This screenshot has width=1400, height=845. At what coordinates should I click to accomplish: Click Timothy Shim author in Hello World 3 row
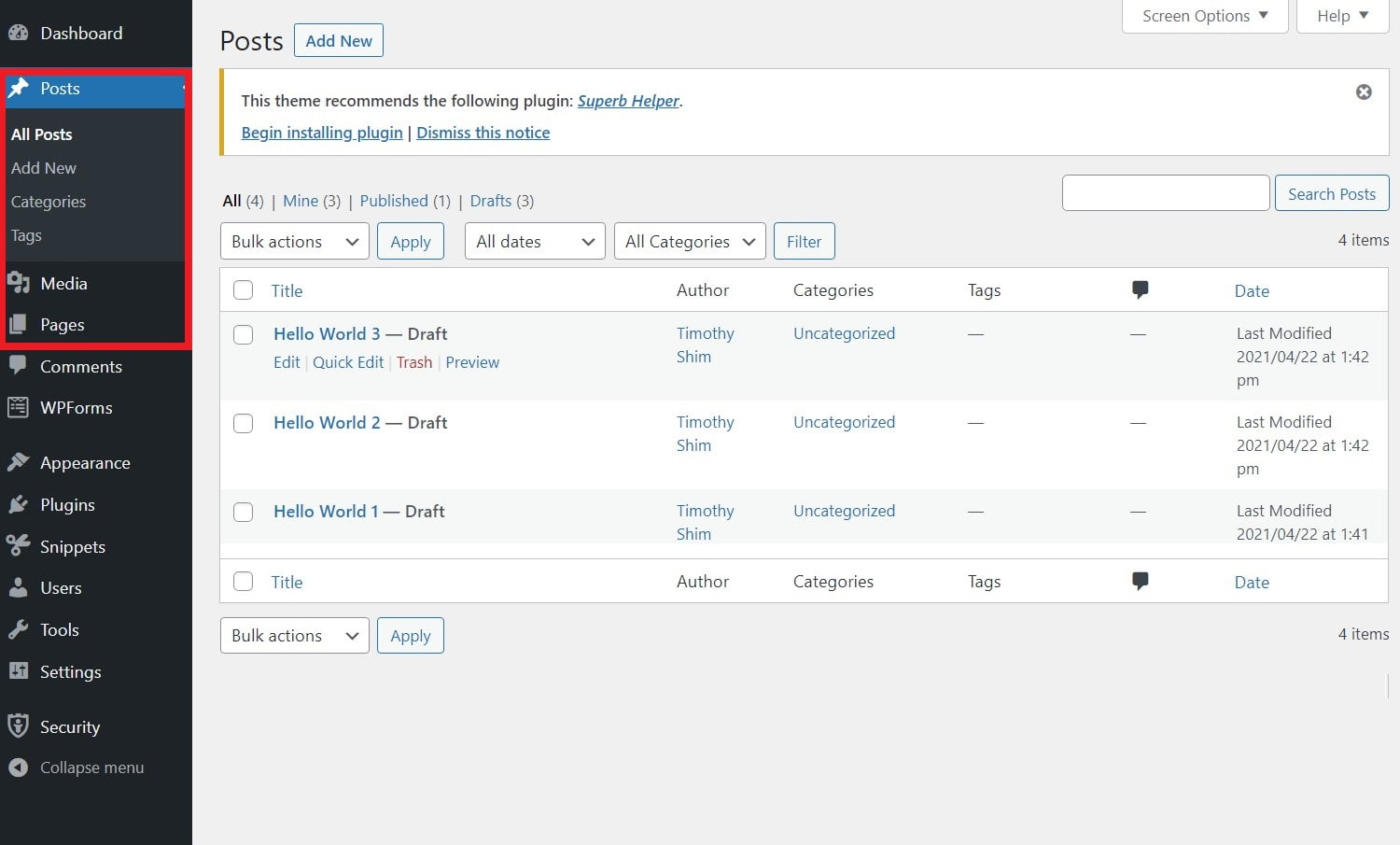(x=706, y=345)
